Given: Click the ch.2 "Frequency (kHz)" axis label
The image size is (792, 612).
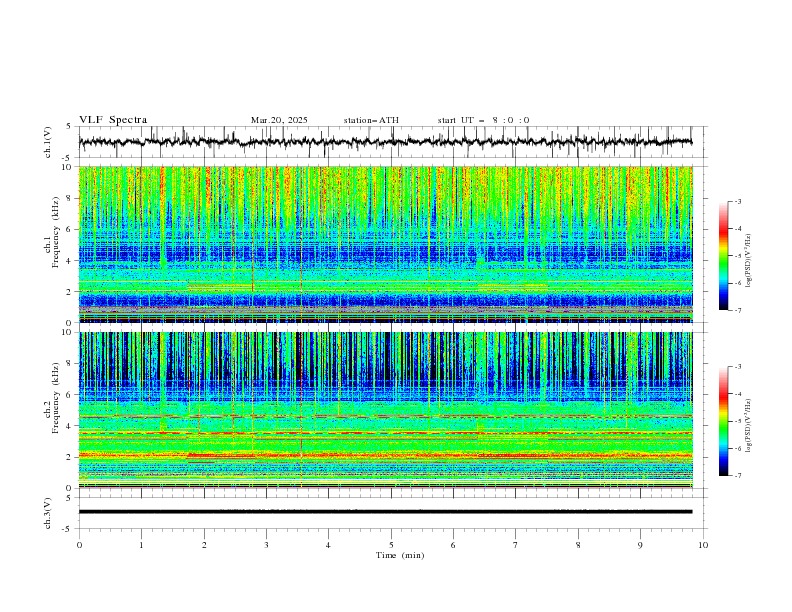Looking at the screenshot, I should (x=56, y=396).
